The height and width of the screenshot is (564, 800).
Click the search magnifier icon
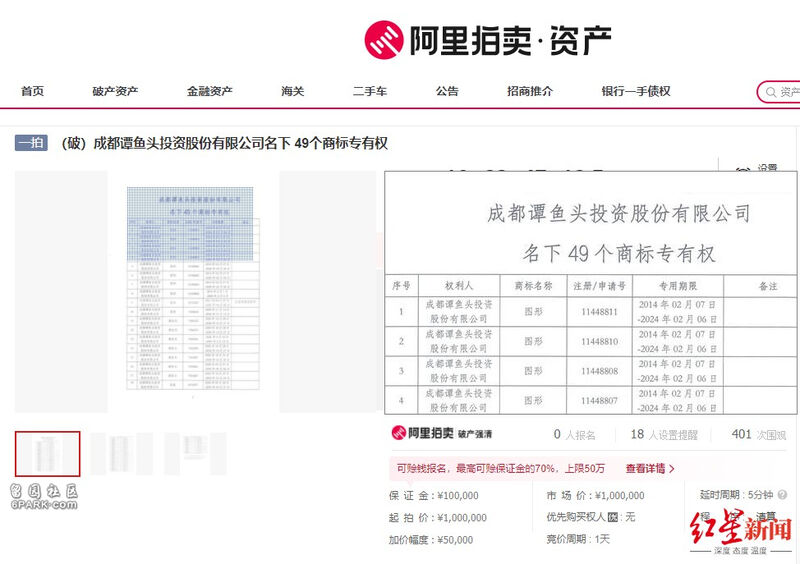click(770, 92)
